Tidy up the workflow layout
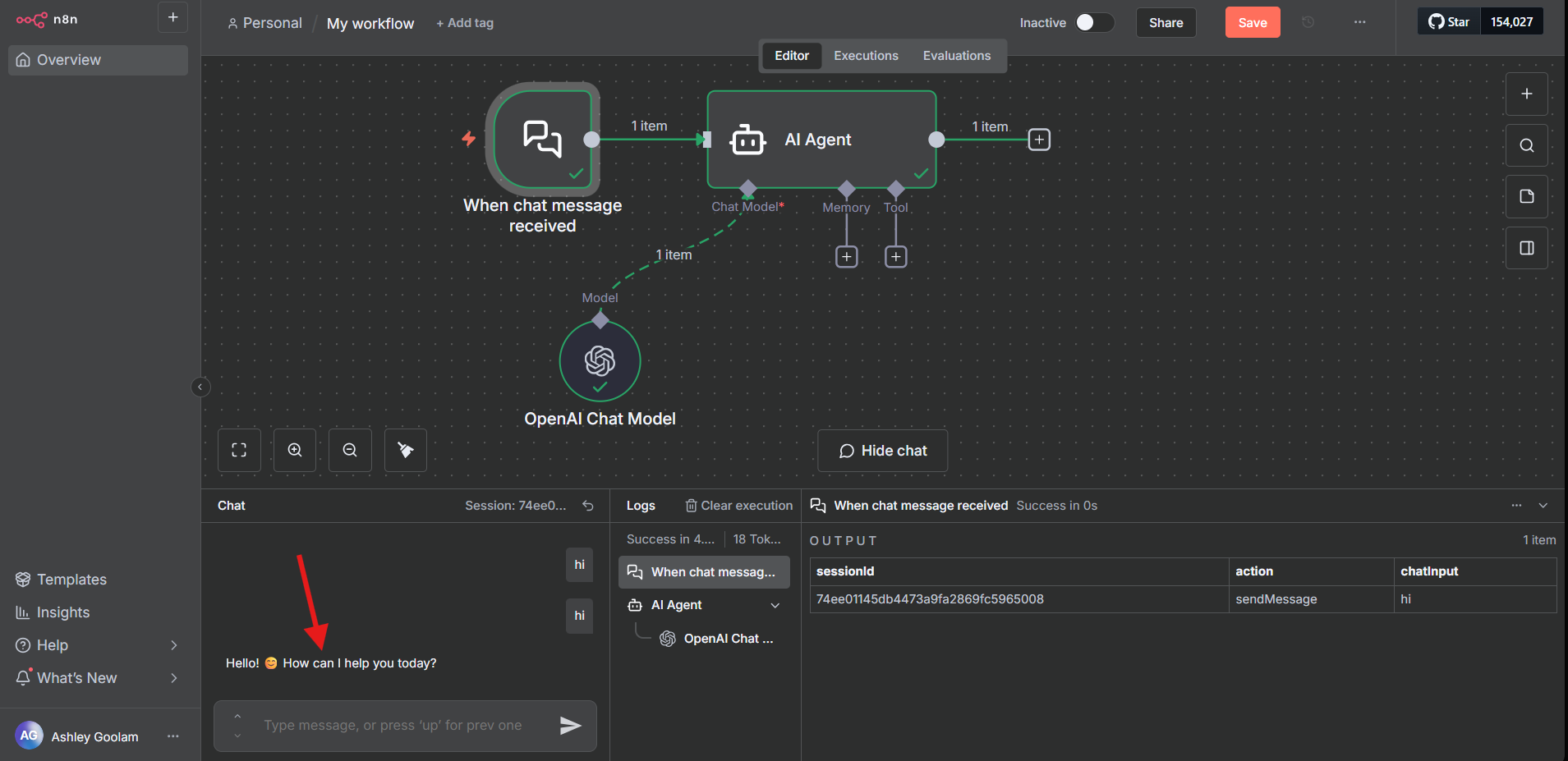 (x=405, y=450)
